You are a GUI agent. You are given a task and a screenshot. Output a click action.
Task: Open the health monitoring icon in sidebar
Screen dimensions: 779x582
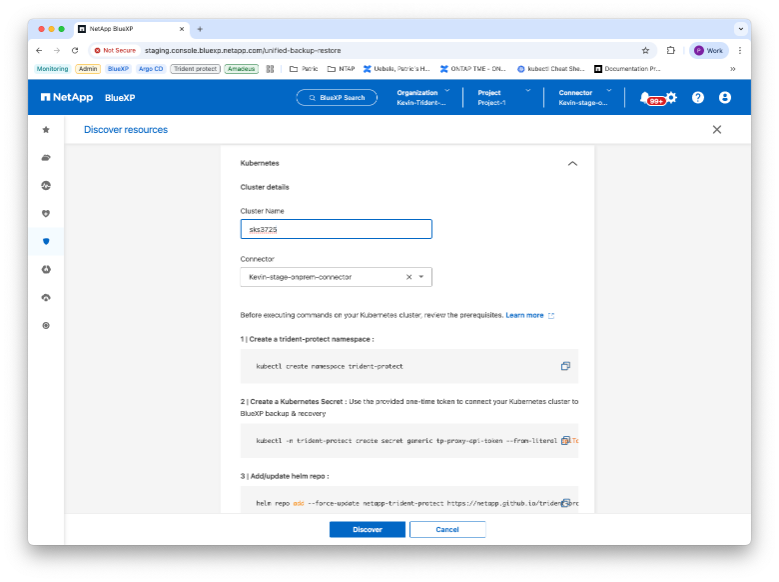46,185
